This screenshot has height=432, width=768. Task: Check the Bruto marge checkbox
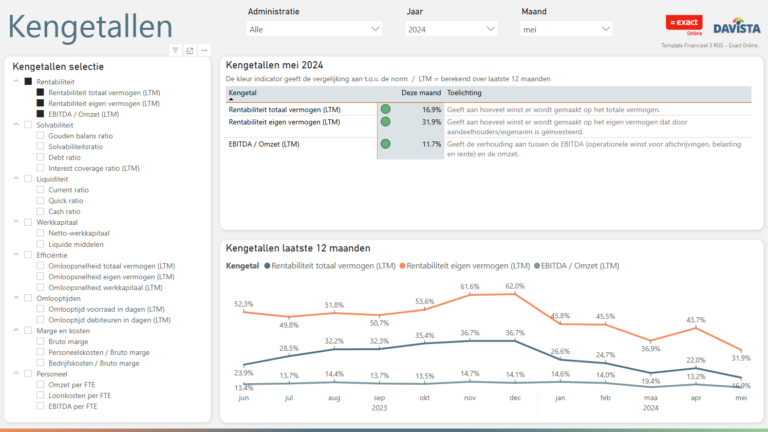pos(40,341)
